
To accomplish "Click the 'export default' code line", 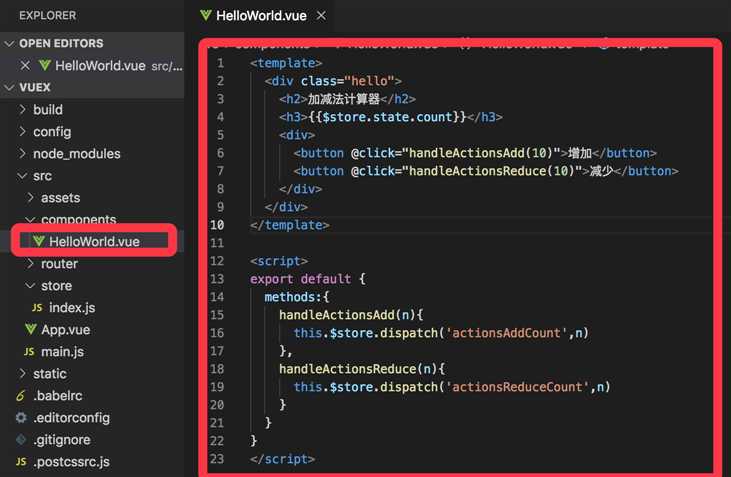I will (307, 279).
